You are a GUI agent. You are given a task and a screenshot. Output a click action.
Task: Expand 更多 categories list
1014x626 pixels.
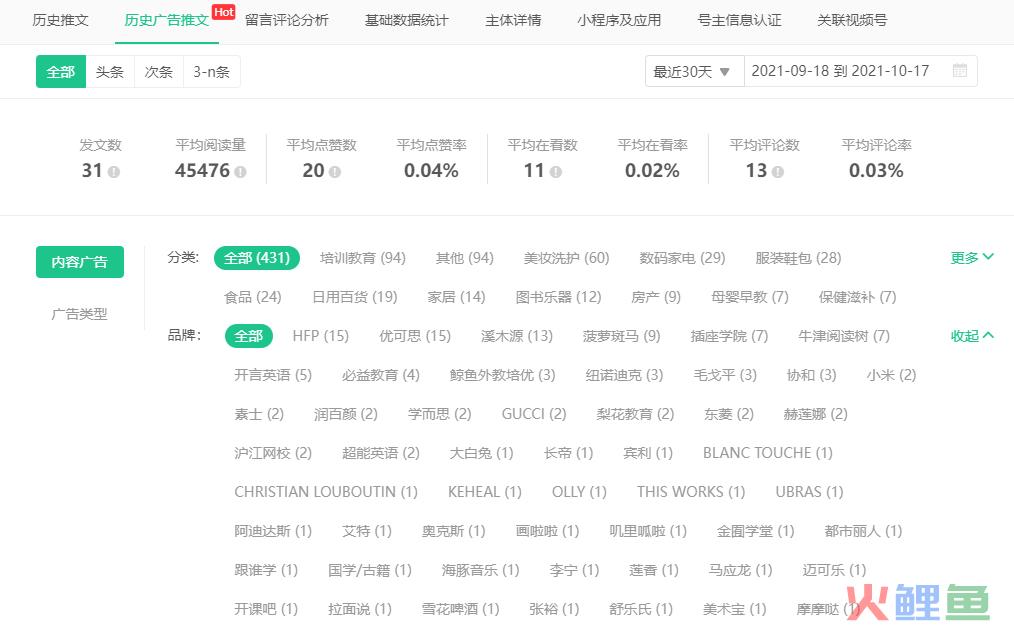[x=971, y=257]
